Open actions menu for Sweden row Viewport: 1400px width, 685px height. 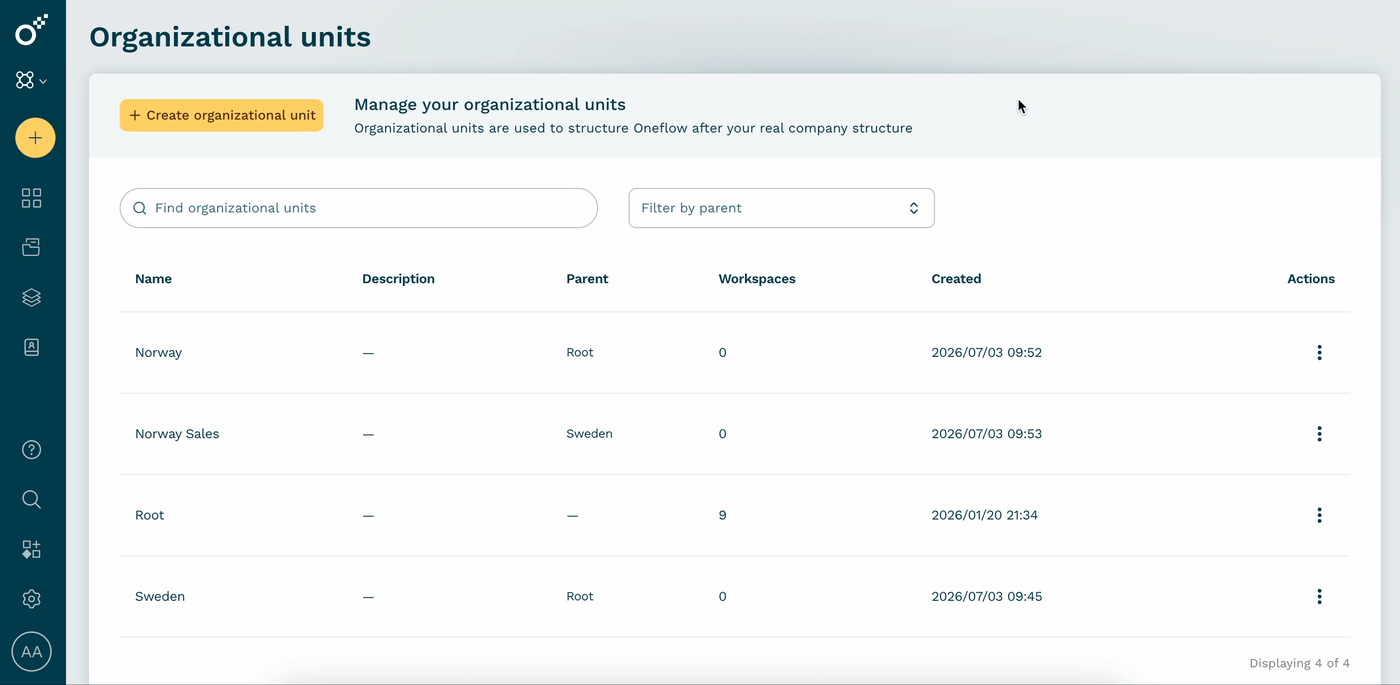(x=1319, y=596)
